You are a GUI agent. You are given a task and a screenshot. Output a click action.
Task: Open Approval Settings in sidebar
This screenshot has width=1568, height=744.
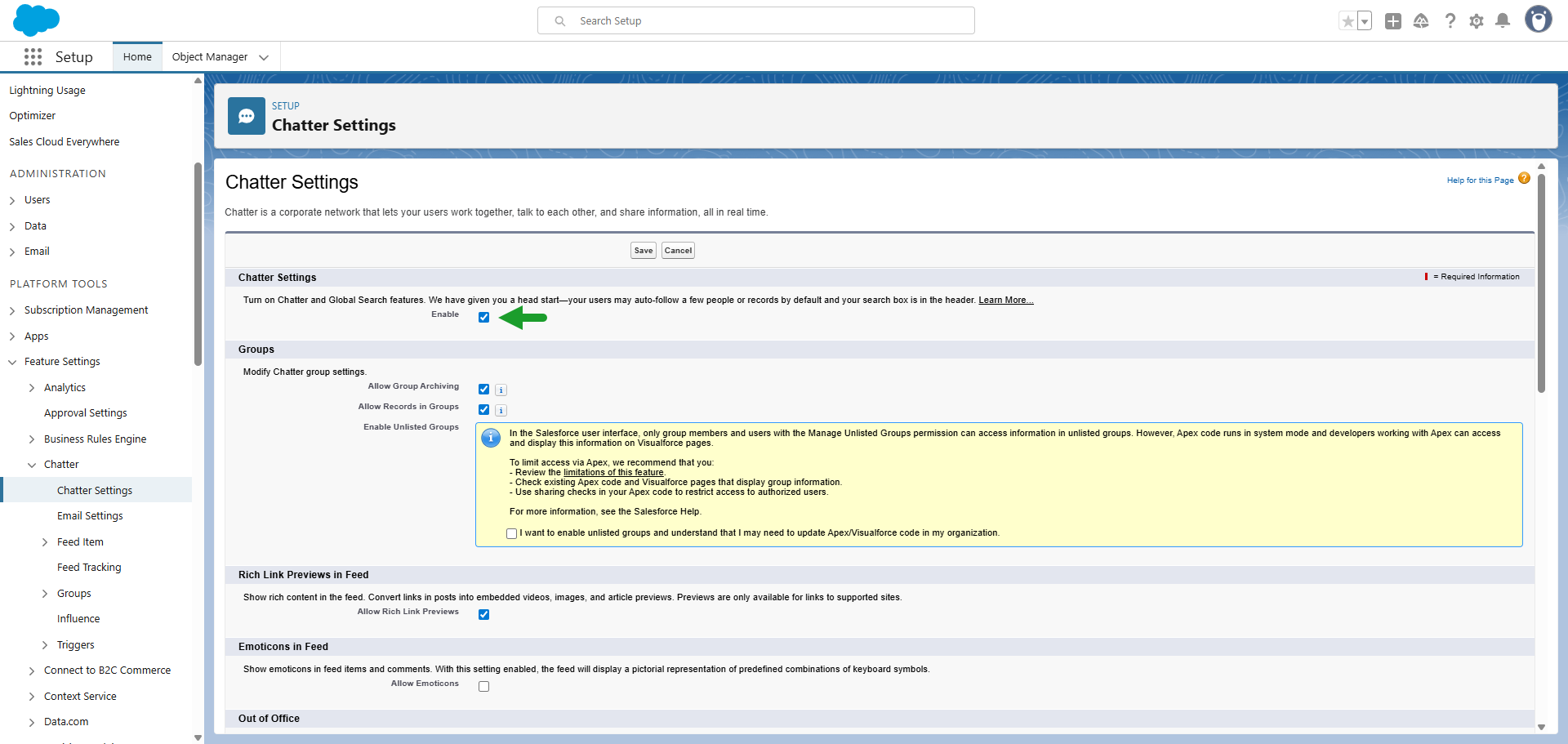(86, 413)
